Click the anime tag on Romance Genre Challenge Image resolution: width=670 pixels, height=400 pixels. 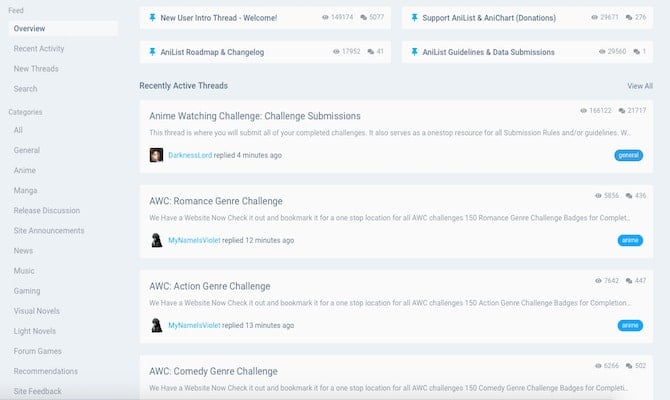click(630, 240)
